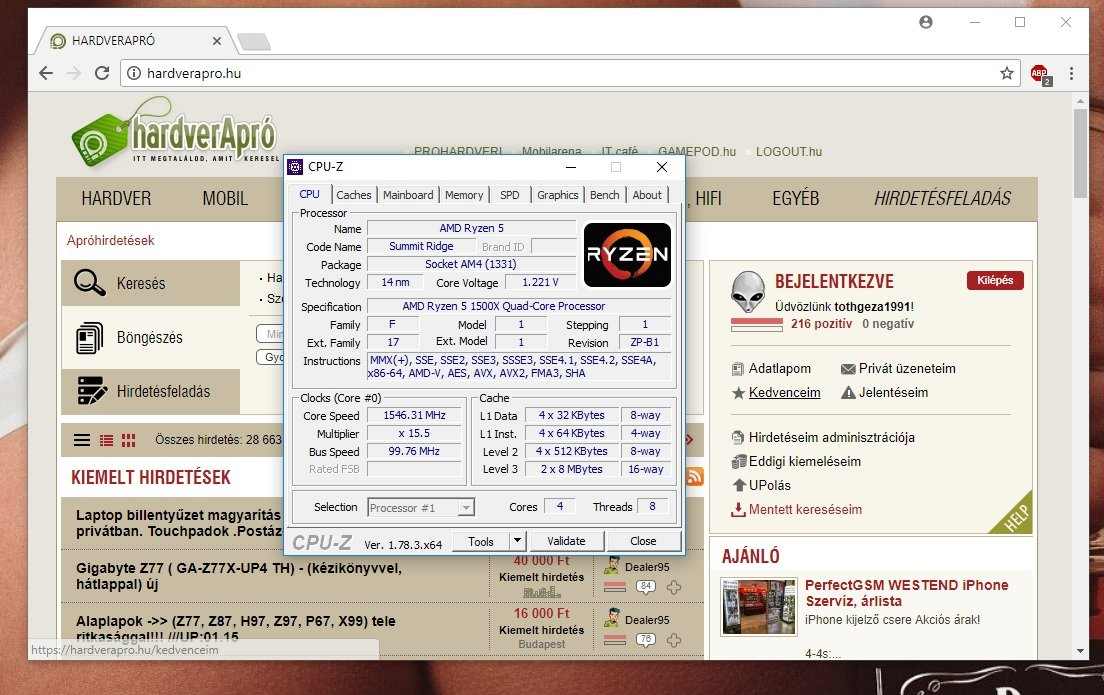
Task: Expand the CPU-Z Tools dropdown arrow
Action: (518, 541)
